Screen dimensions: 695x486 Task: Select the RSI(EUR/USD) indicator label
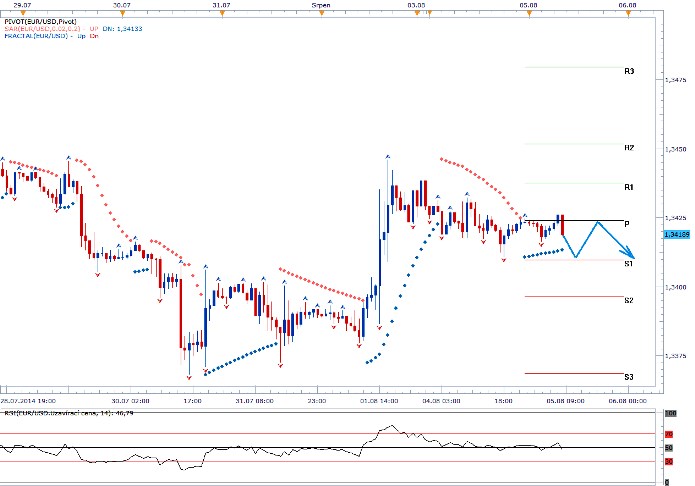[68, 413]
